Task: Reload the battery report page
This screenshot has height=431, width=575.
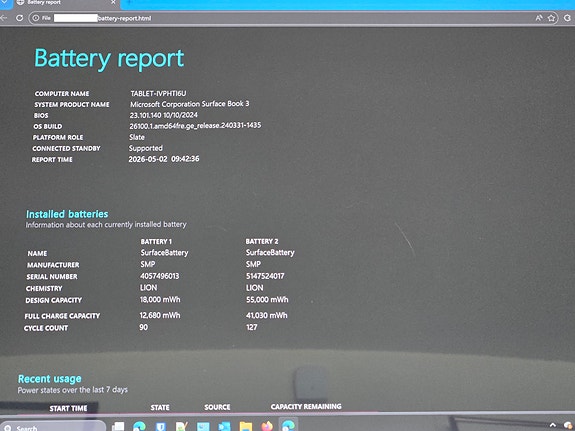Action: click(x=19, y=18)
